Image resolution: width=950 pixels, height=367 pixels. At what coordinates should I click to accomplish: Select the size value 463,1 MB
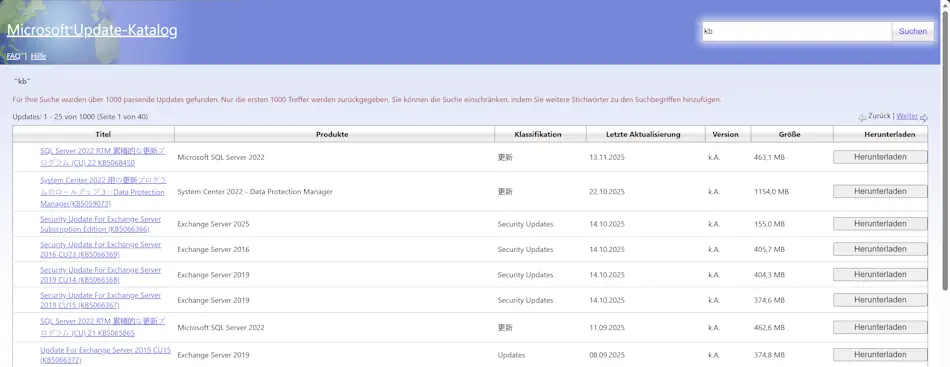(769, 157)
